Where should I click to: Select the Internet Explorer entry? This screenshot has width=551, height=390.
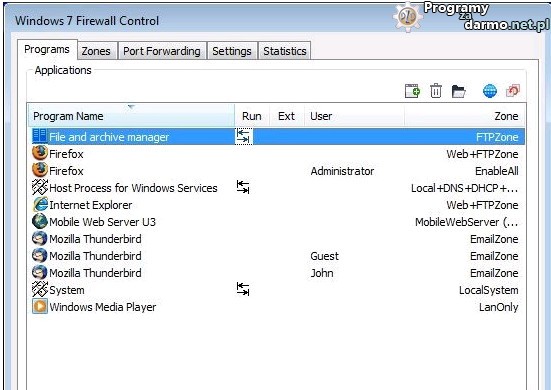[91, 205]
